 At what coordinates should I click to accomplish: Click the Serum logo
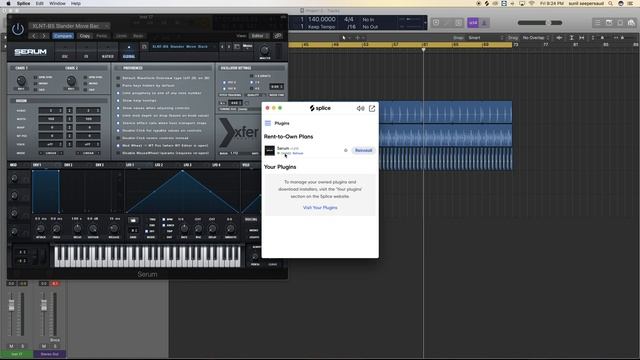click(x=30, y=52)
